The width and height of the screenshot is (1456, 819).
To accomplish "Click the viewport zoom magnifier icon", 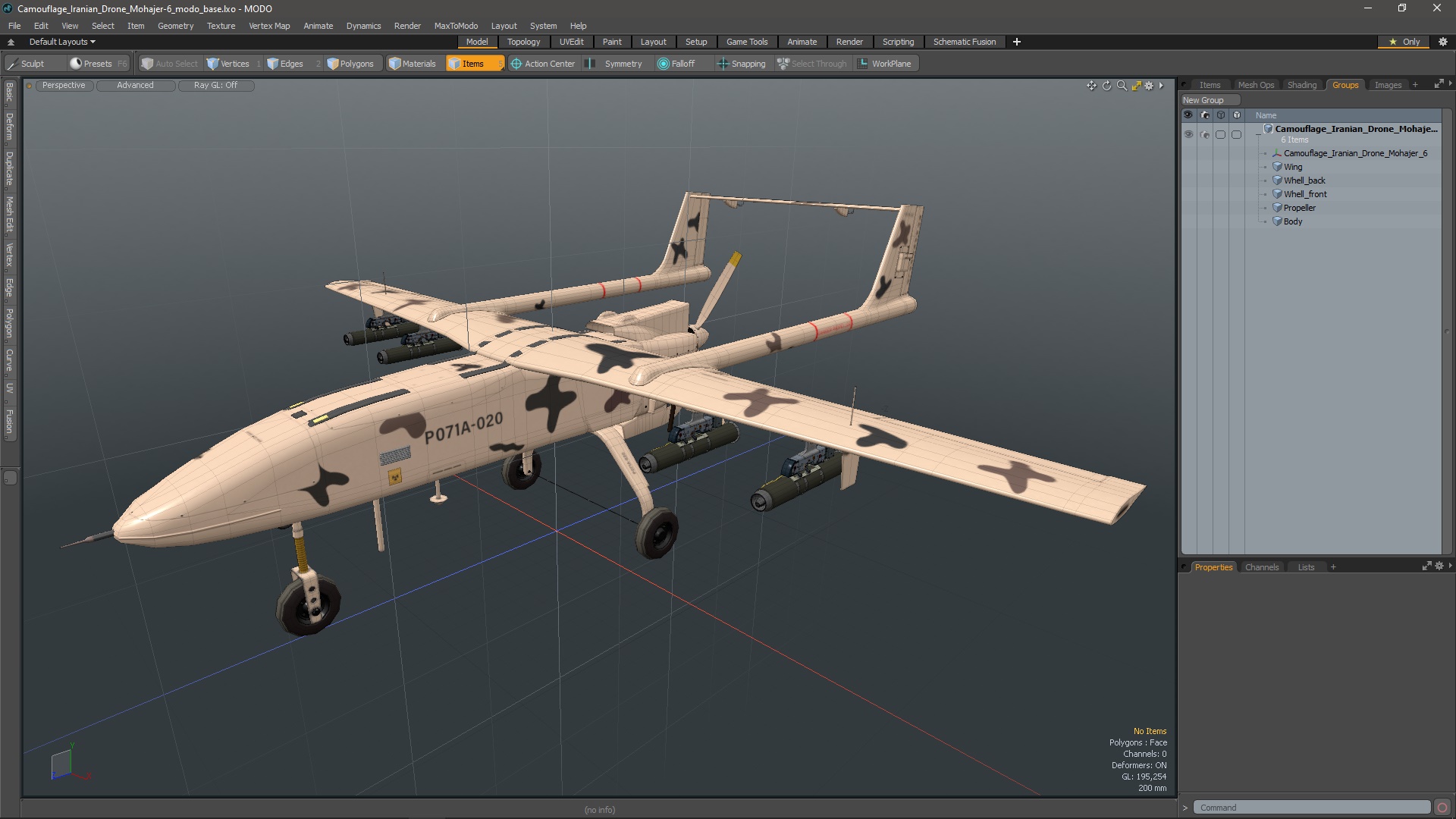I will coord(1122,86).
